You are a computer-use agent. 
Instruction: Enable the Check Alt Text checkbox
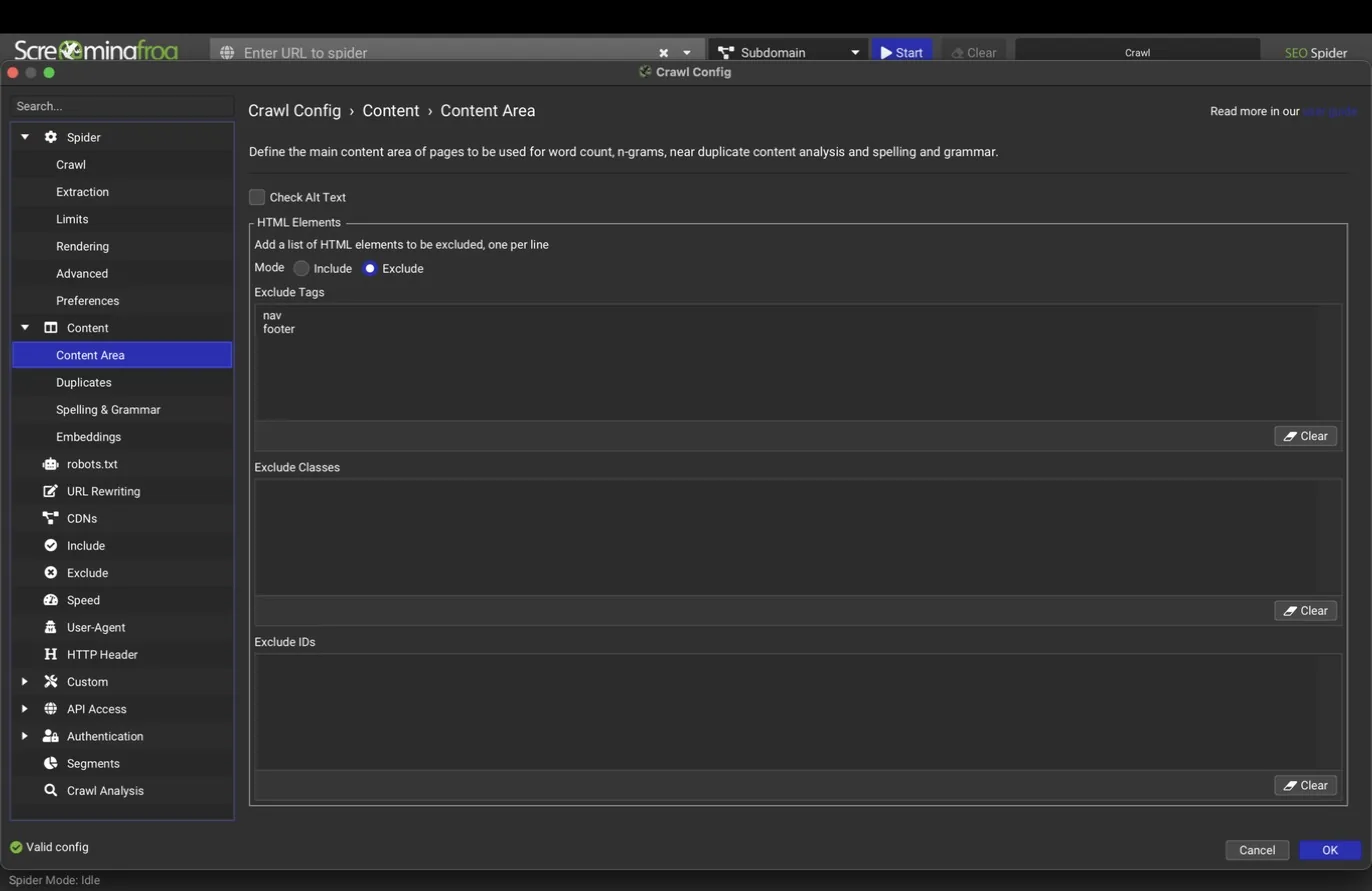point(257,197)
